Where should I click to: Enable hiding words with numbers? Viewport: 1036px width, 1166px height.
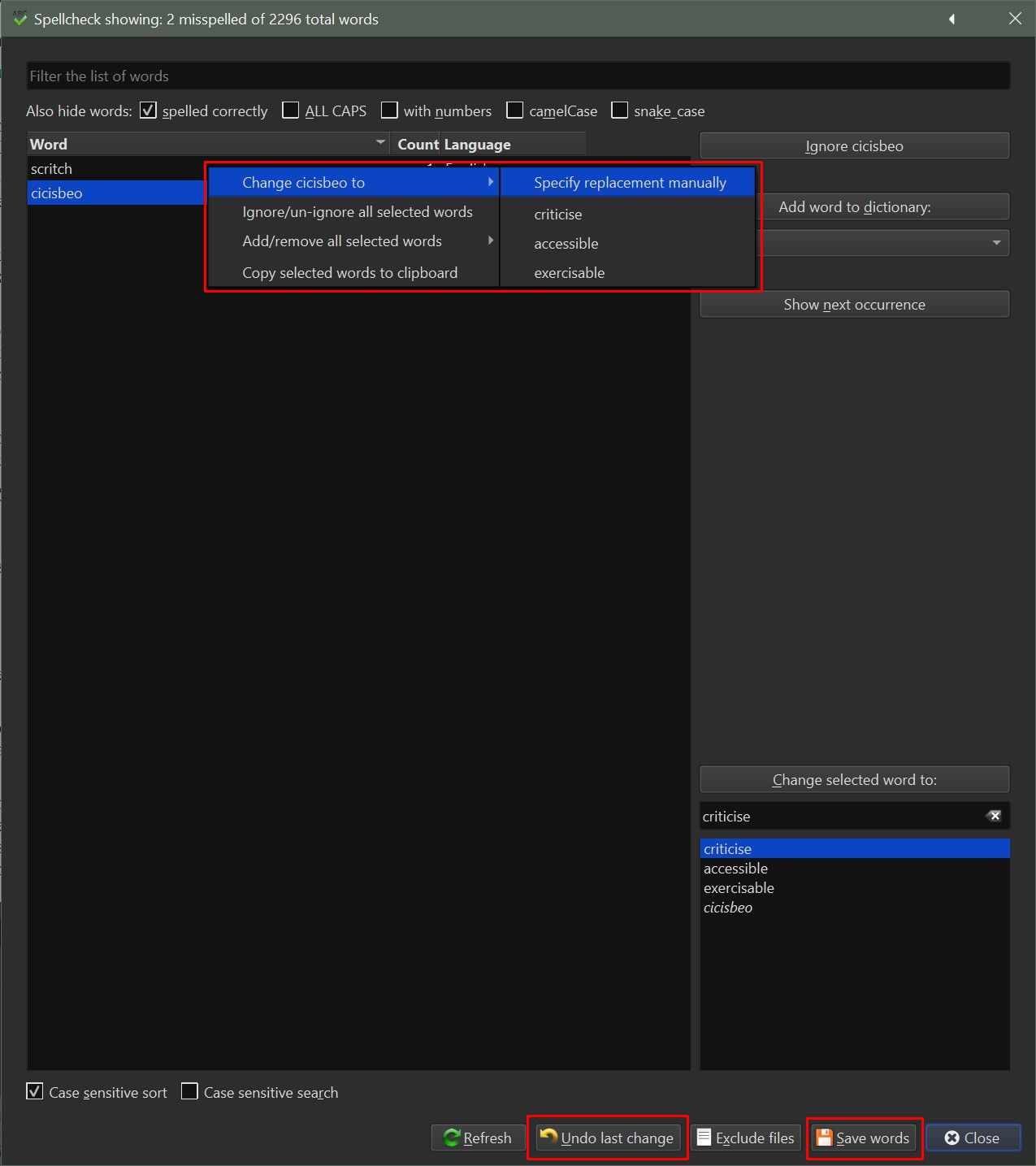[389, 110]
